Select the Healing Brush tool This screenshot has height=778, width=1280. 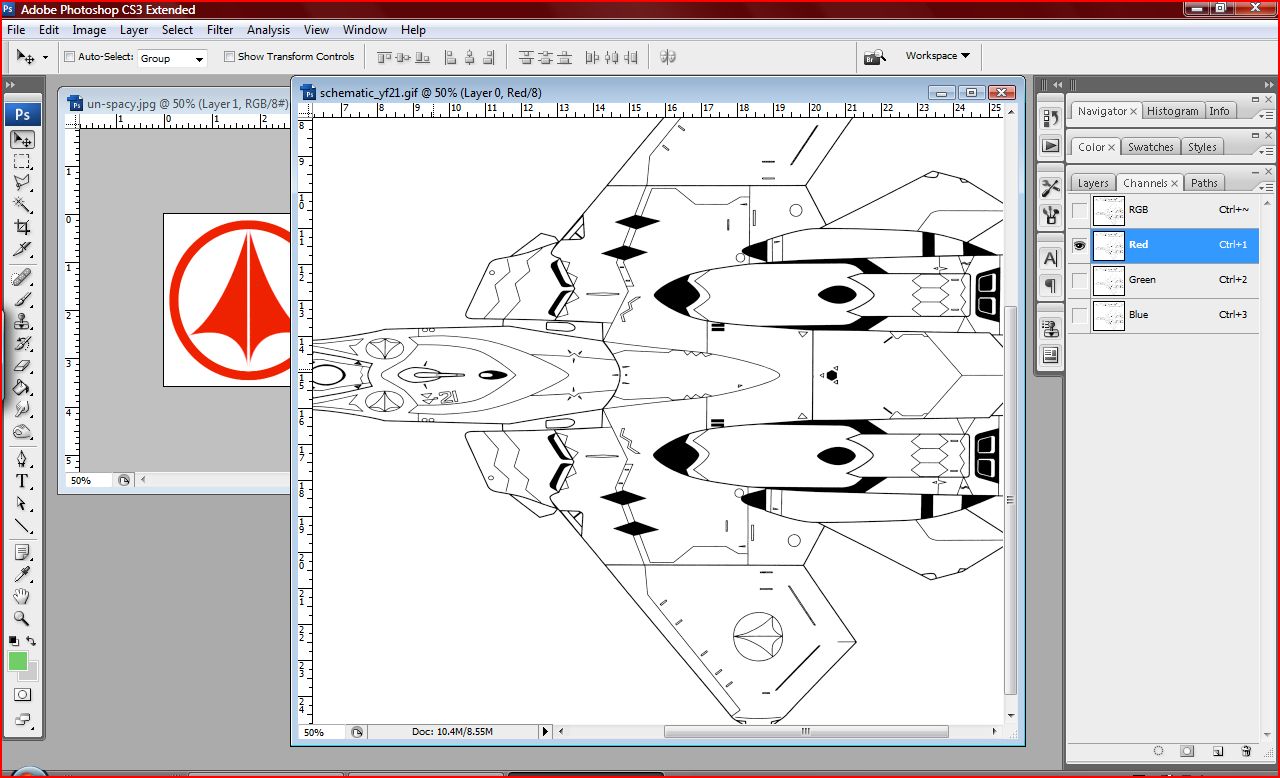pos(22,277)
